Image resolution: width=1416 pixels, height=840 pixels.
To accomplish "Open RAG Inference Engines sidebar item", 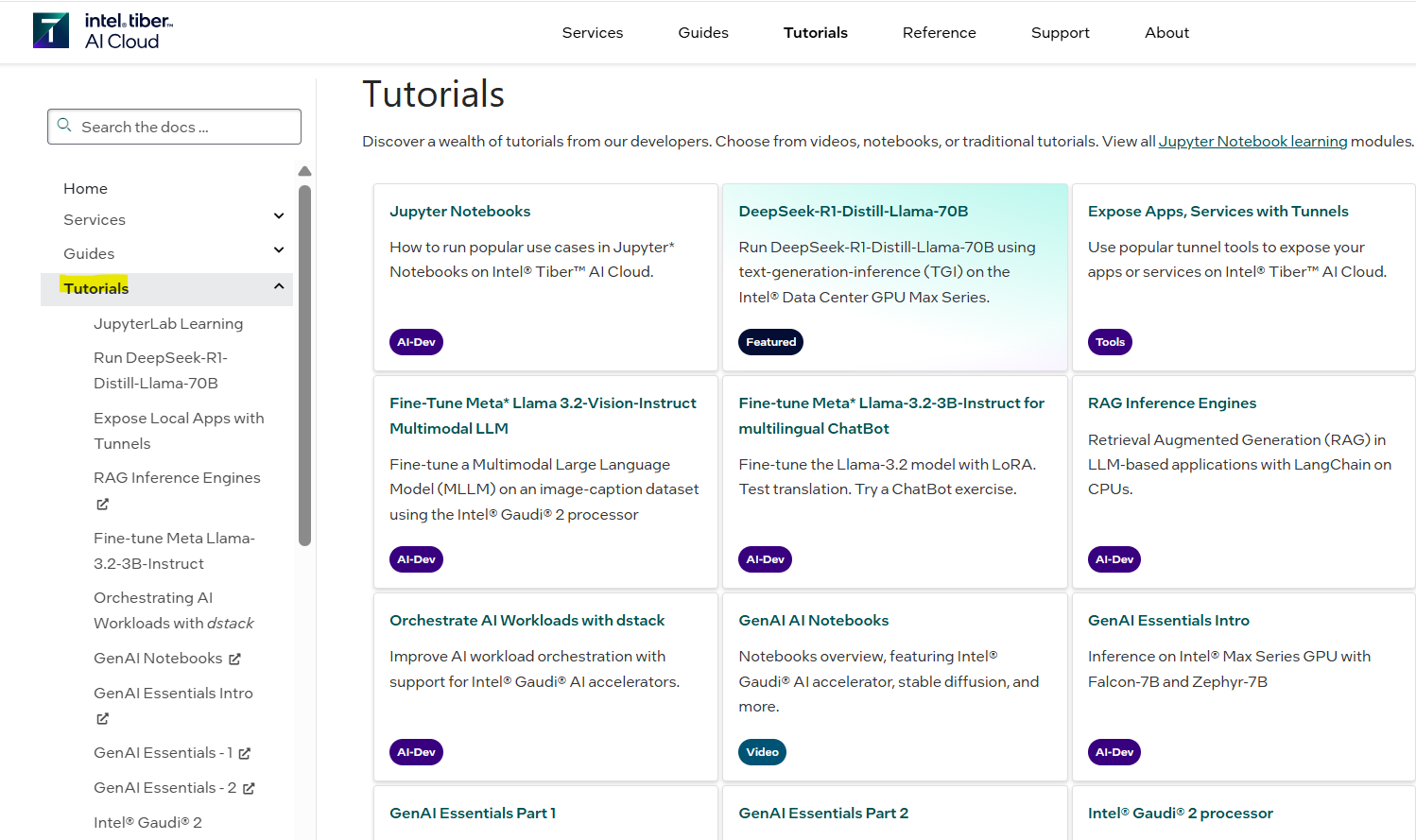I will pyautogui.click(x=177, y=477).
